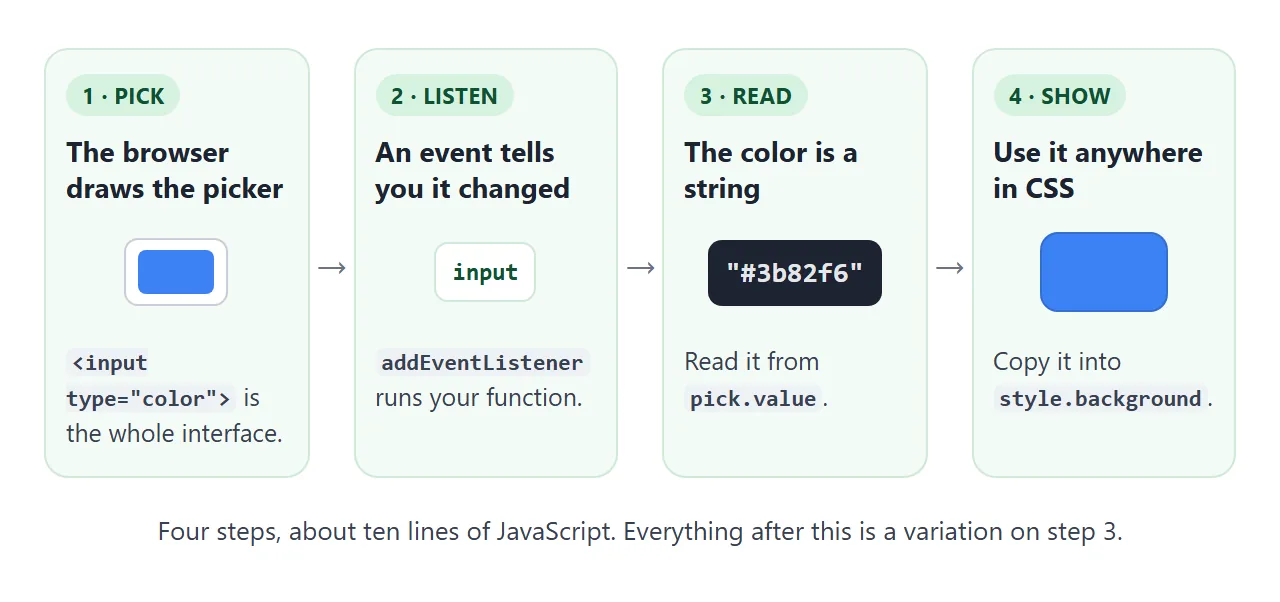This screenshot has width=1280, height=602.
Task: Click the arrow between Listen and Read
Action: pyautogui.click(x=641, y=268)
